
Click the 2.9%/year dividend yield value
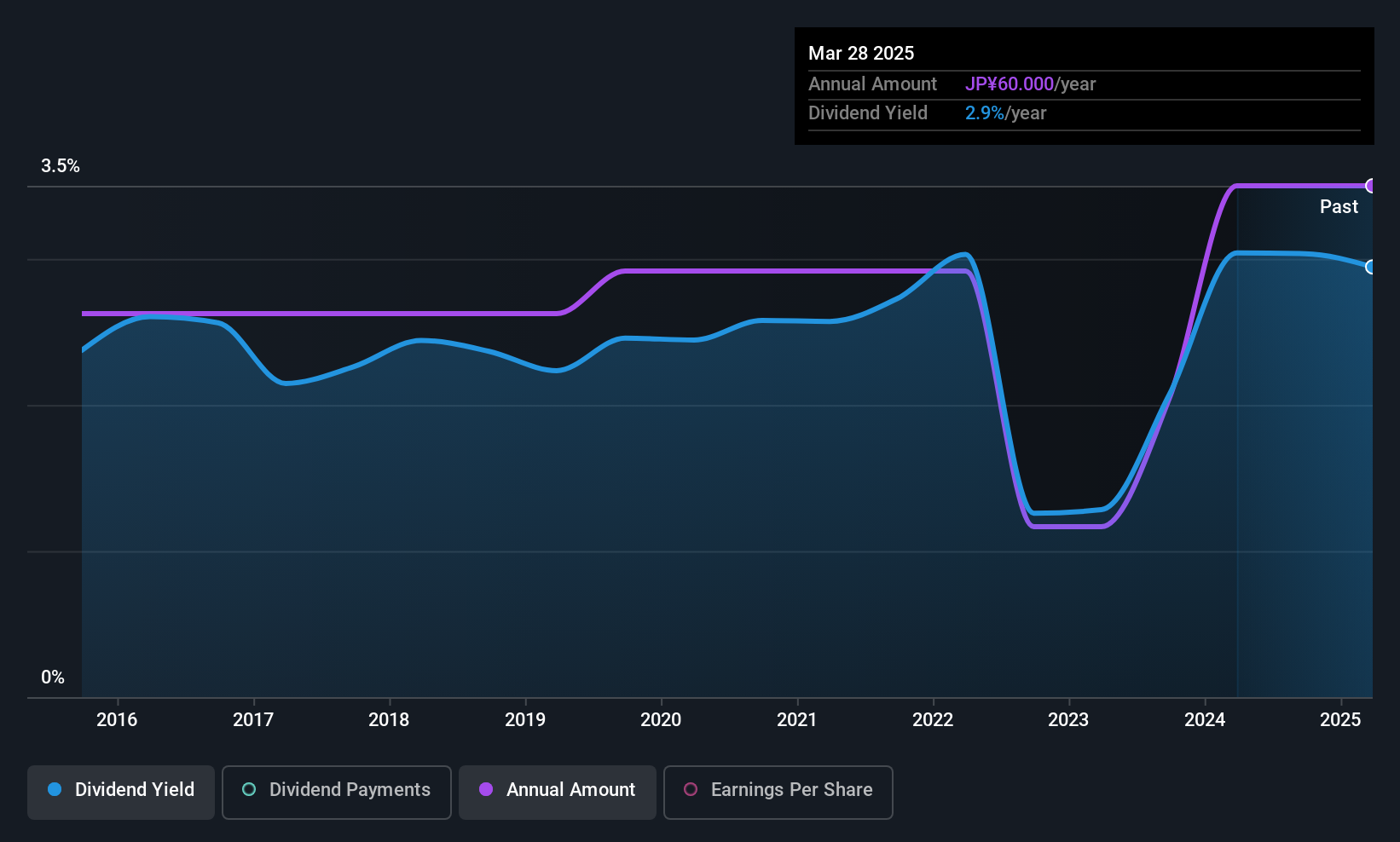[x=1005, y=113]
